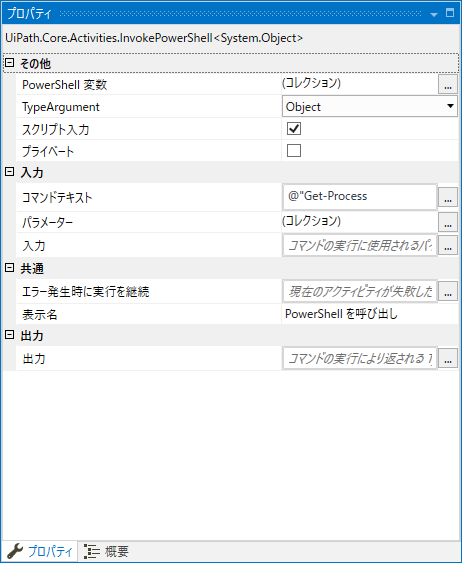The height and width of the screenshot is (563, 462).
Task: Click the (コレクション) value of PowerShell 変数
Action: (x=311, y=83)
